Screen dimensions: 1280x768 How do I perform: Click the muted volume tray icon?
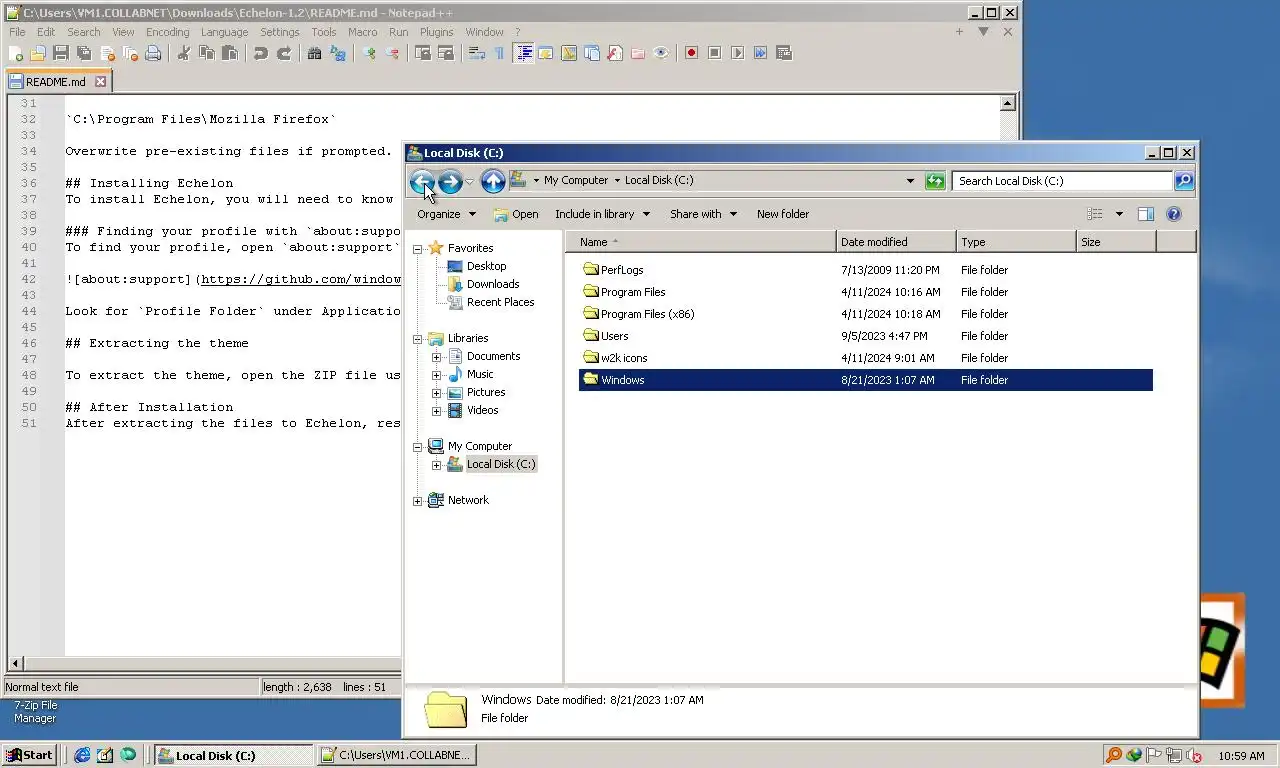tap(1194, 755)
